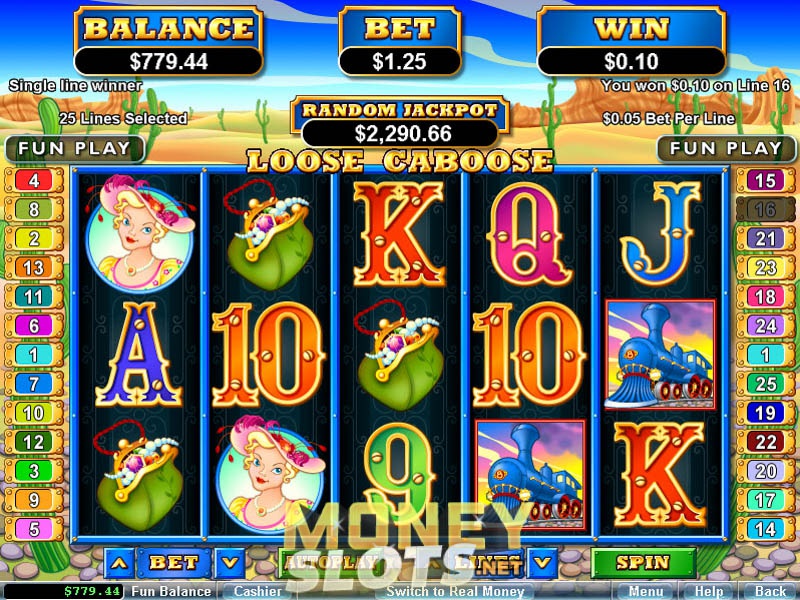Screen dimensions: 800x600
Task: Click the blue train symbol on fifth reel
Action: 660,355
